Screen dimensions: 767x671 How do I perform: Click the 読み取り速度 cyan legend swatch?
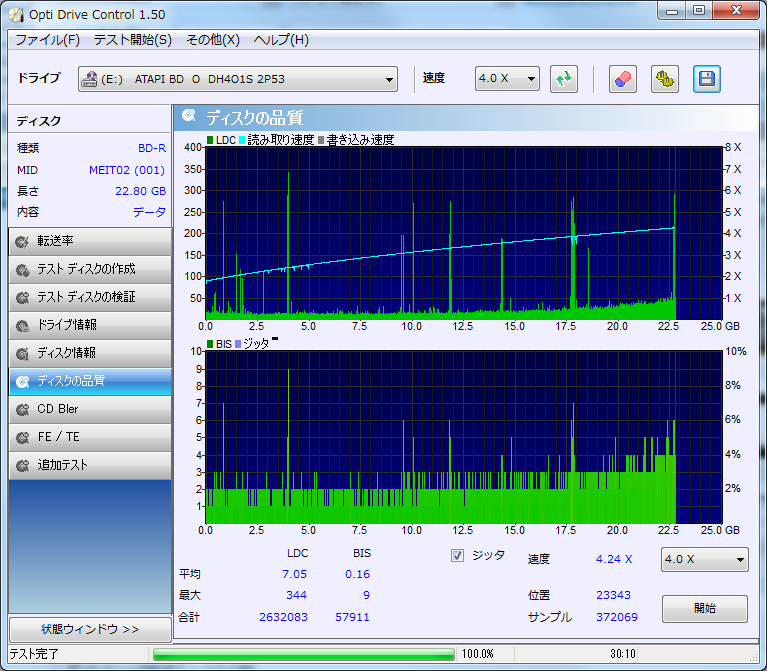tap(242, 140)
